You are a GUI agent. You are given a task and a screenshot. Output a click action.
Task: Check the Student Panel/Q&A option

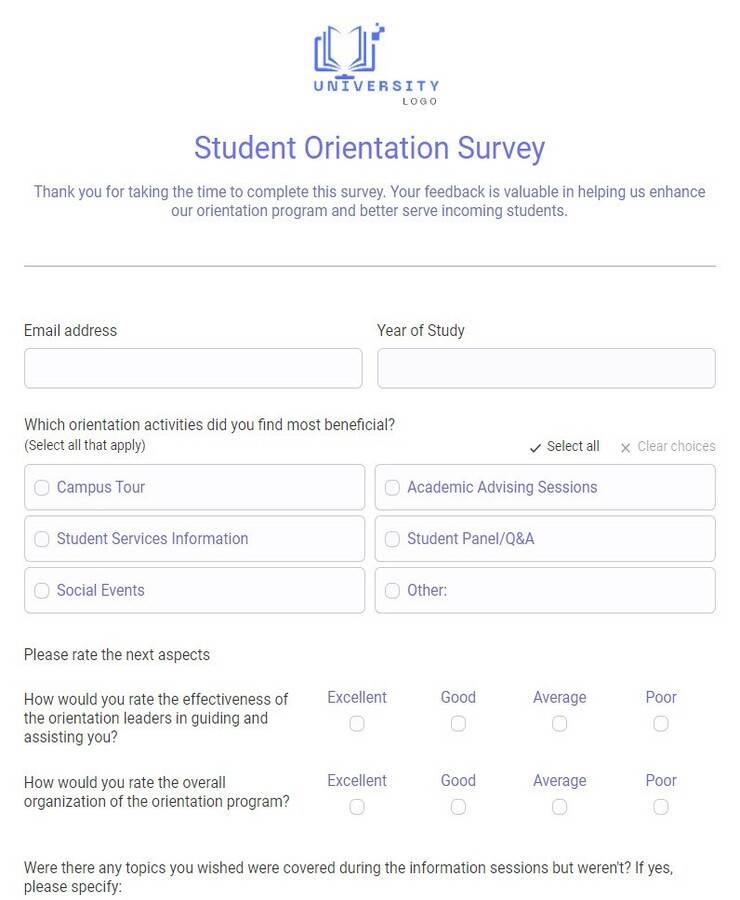392,539
